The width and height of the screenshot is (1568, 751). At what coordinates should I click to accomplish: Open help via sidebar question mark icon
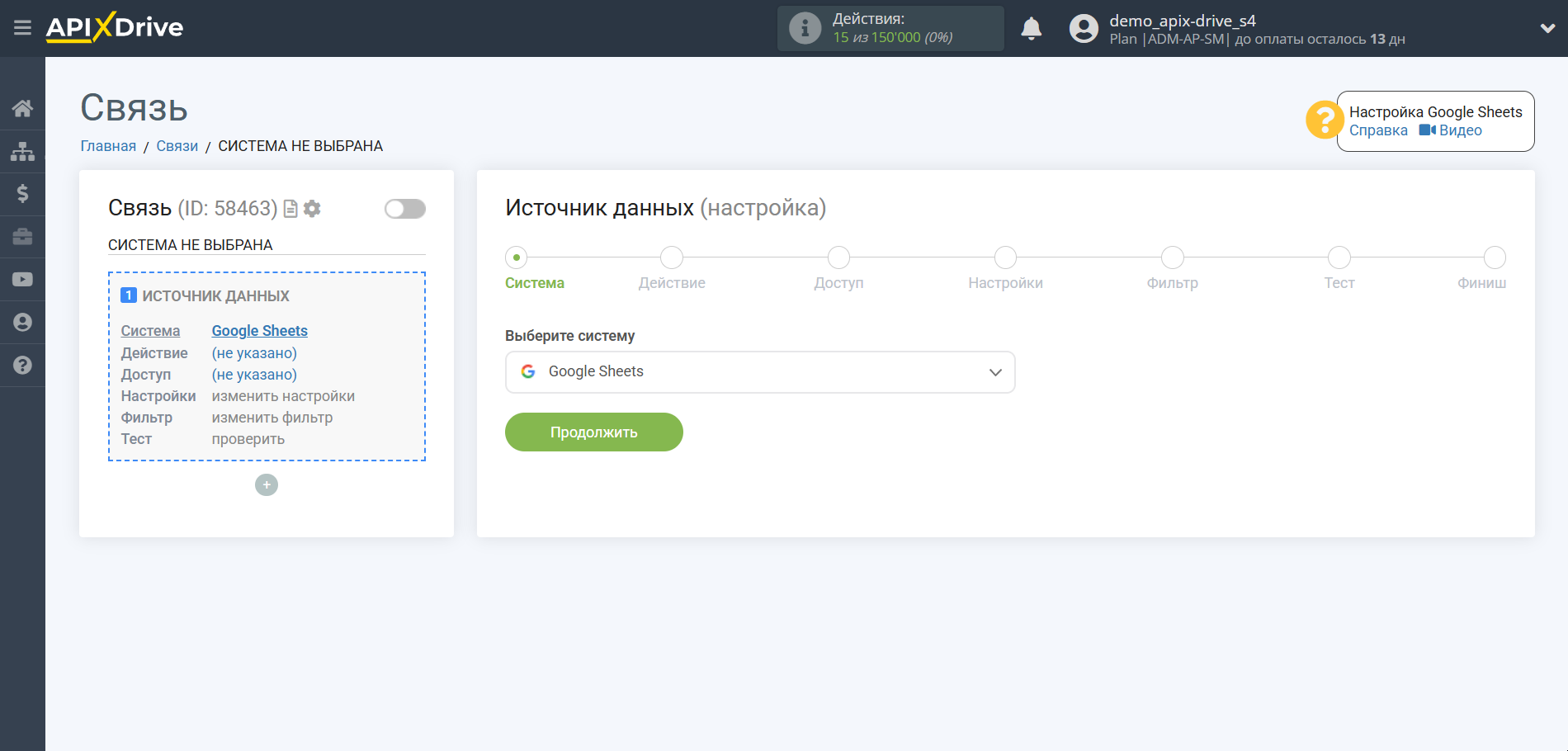(22, 365)
